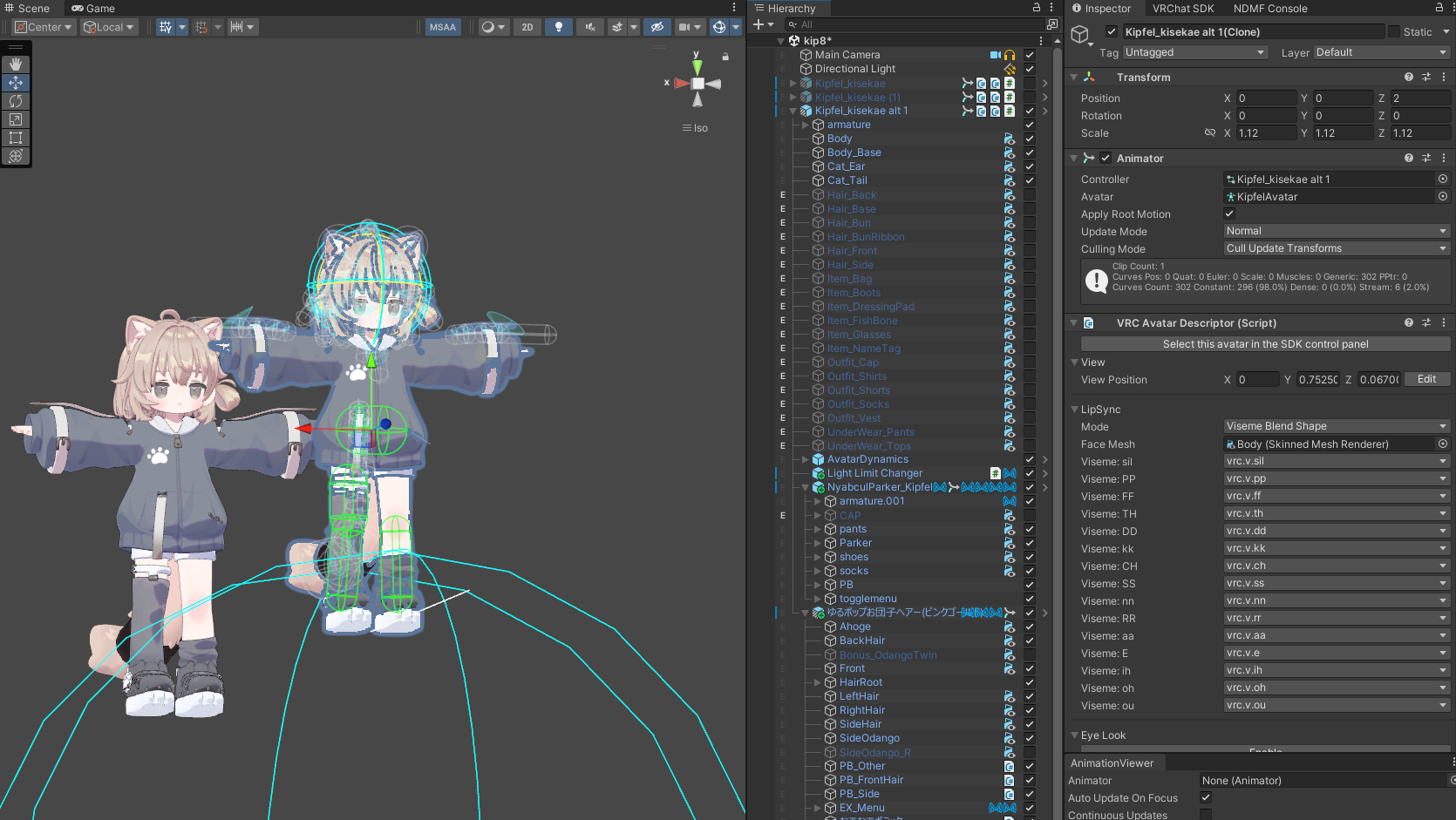Select the Hand view tool
This screenshot has height=820, width=1456.
[16, 64]
